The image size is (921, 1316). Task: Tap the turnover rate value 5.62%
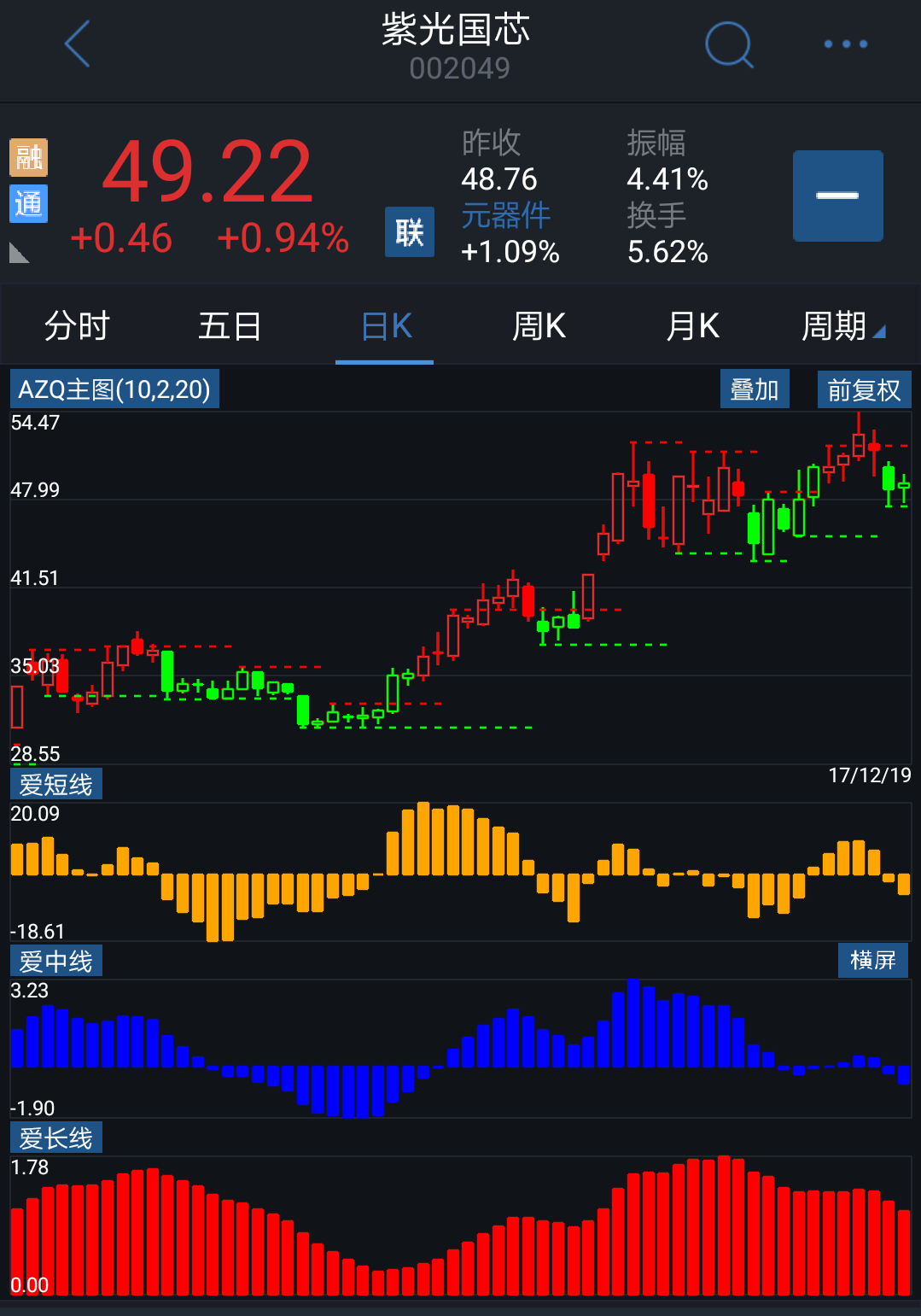click(x=667, y=252)
